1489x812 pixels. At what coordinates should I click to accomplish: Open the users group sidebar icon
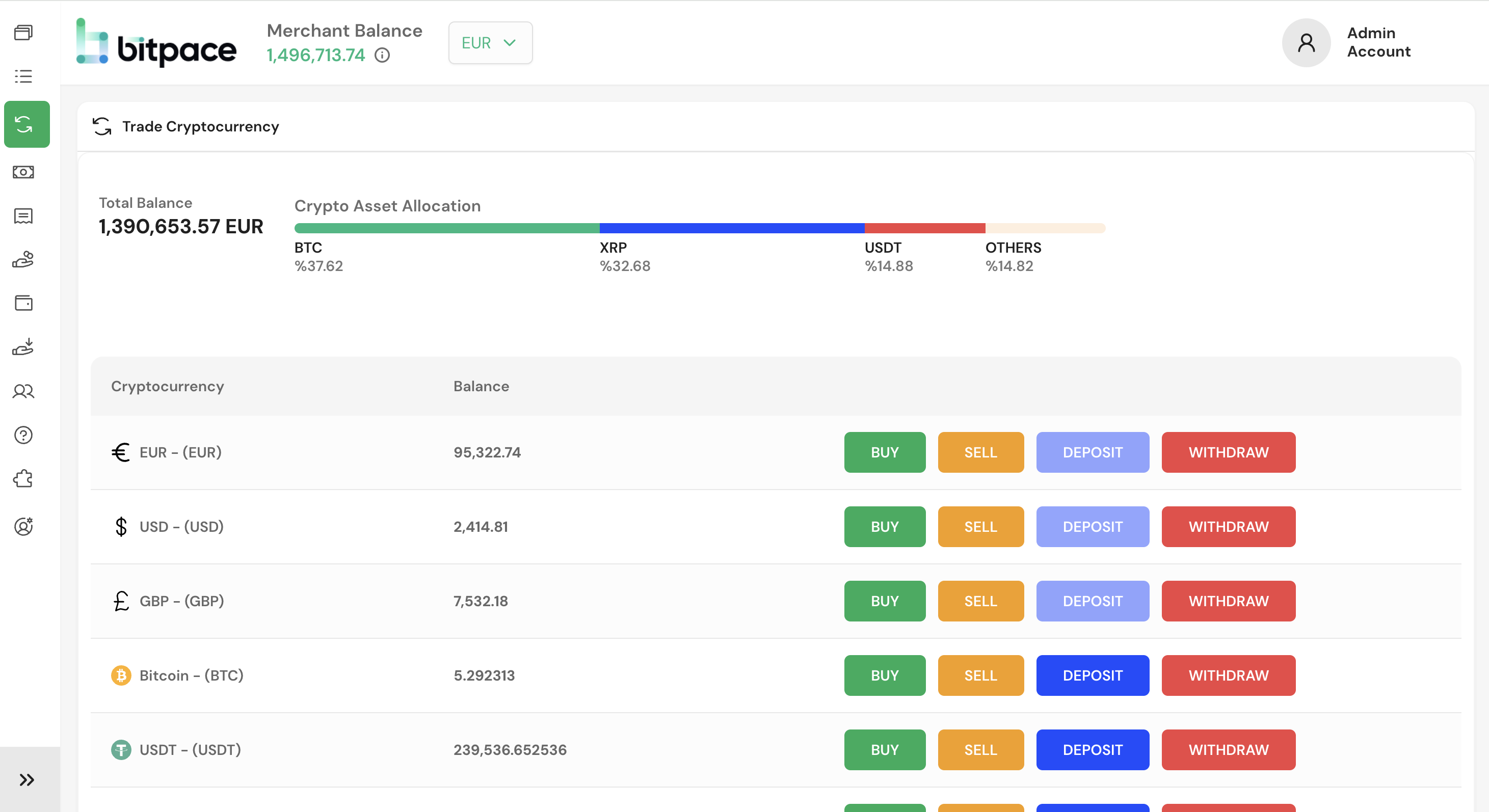point(24,392)
